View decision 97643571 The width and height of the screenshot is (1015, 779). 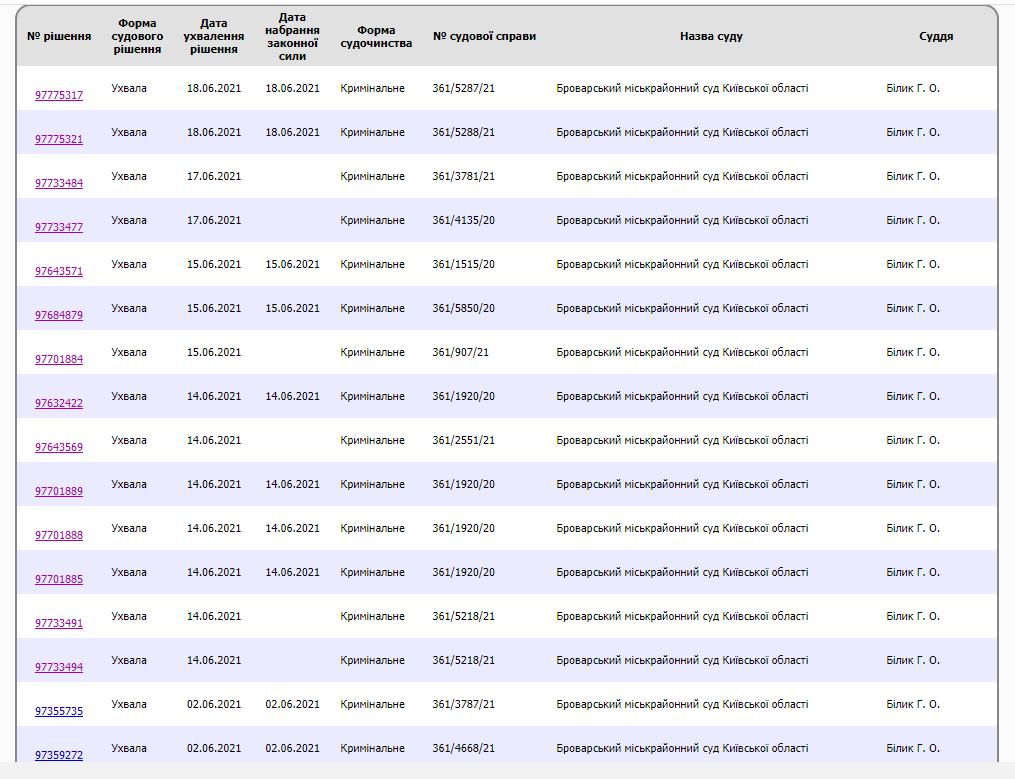59,272
